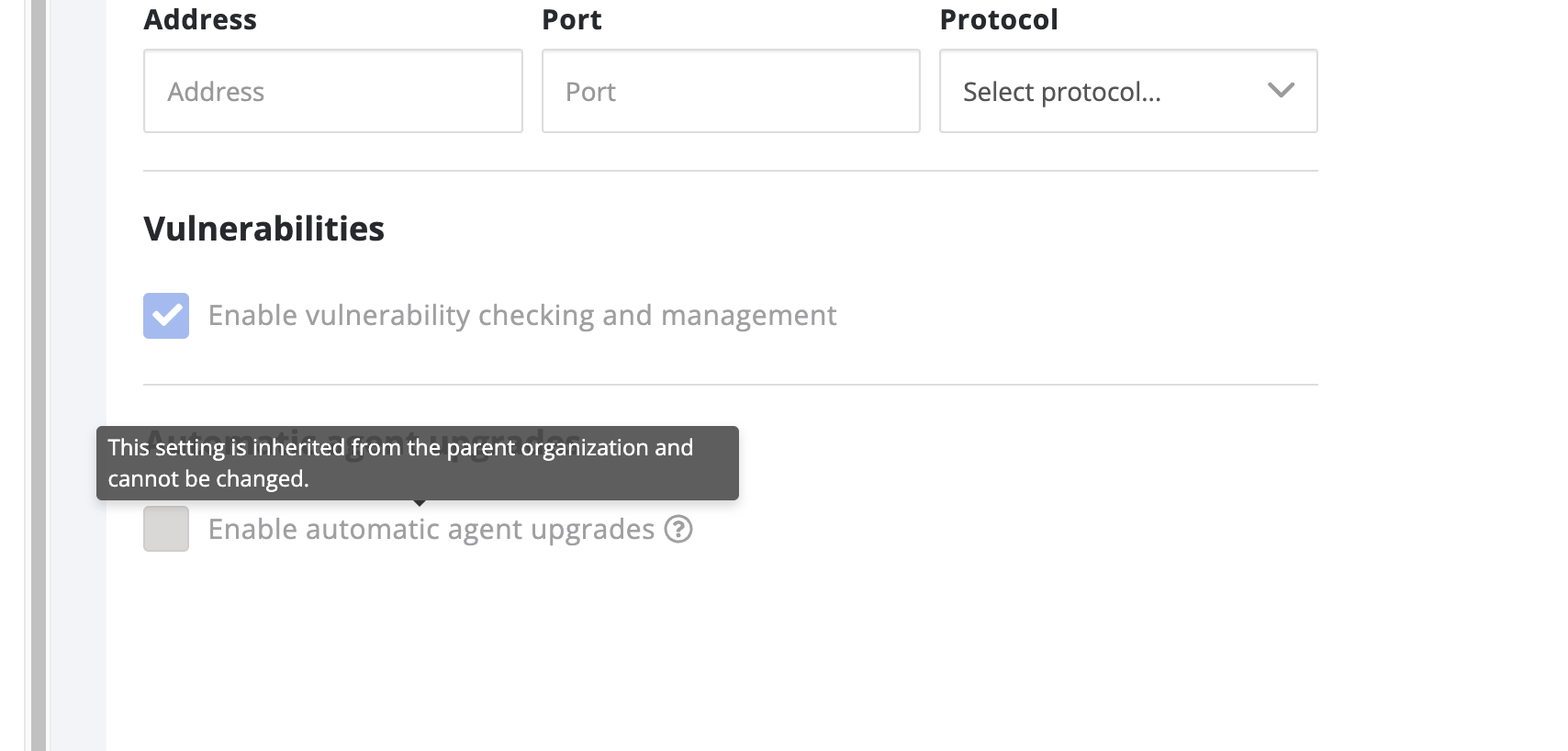Click the Protocol label above the dropdown
Image resolution: width=1568 pixels, height=751 pixels.
pyautogui.click(x=999, y=19)
